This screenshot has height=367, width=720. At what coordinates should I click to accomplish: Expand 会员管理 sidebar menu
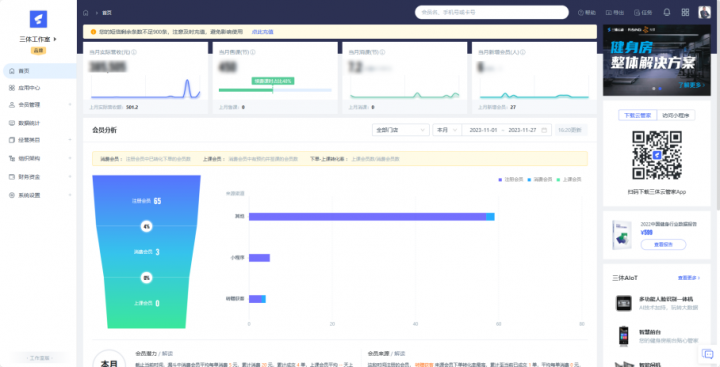pos(39,105)
